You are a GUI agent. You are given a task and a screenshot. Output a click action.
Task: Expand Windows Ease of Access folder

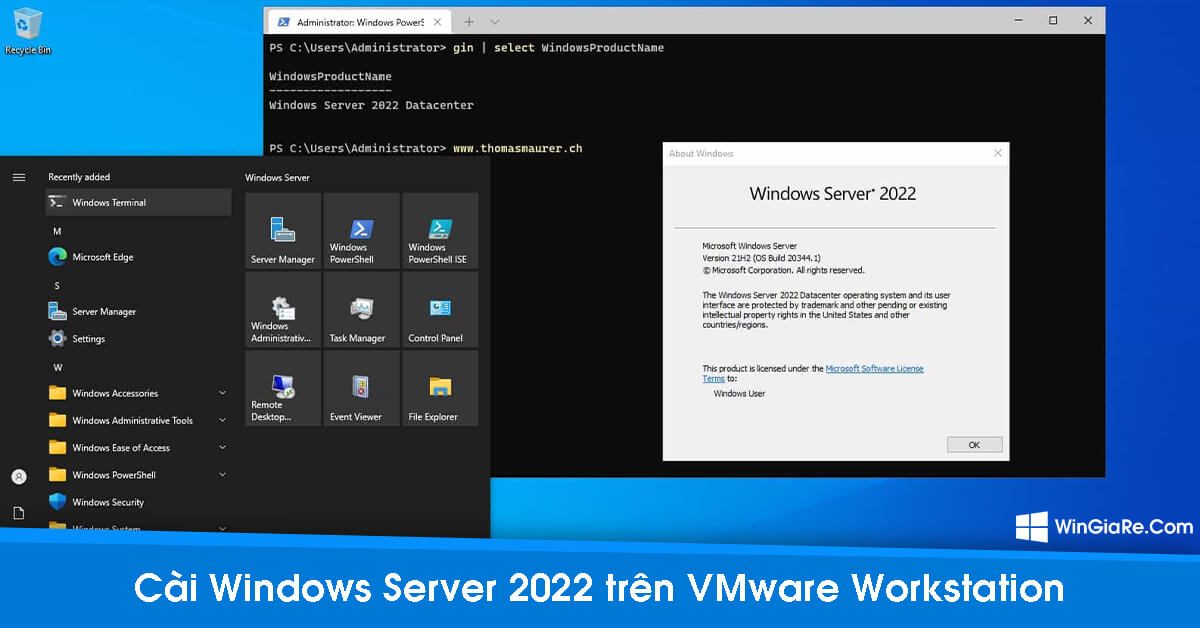click(138, 447)
